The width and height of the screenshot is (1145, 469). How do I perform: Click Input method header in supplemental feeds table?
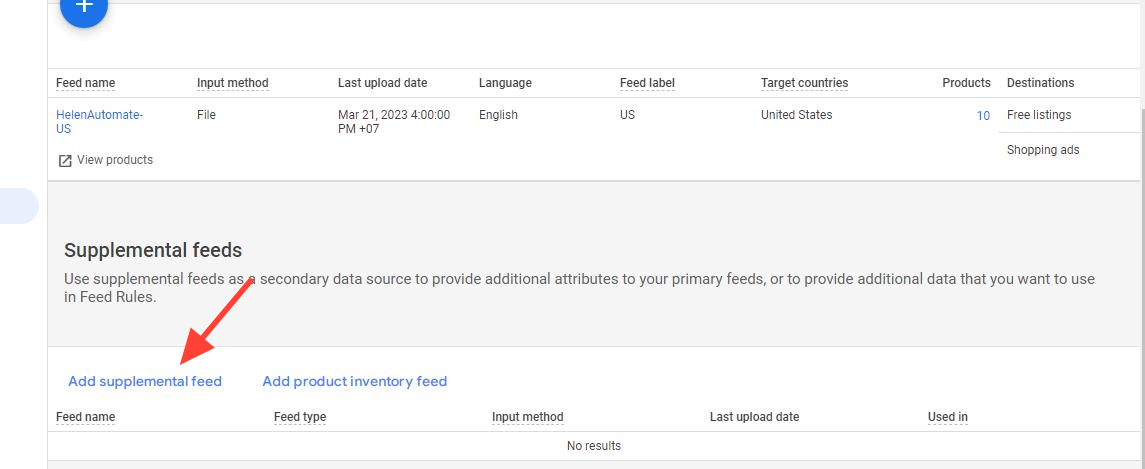527,417
